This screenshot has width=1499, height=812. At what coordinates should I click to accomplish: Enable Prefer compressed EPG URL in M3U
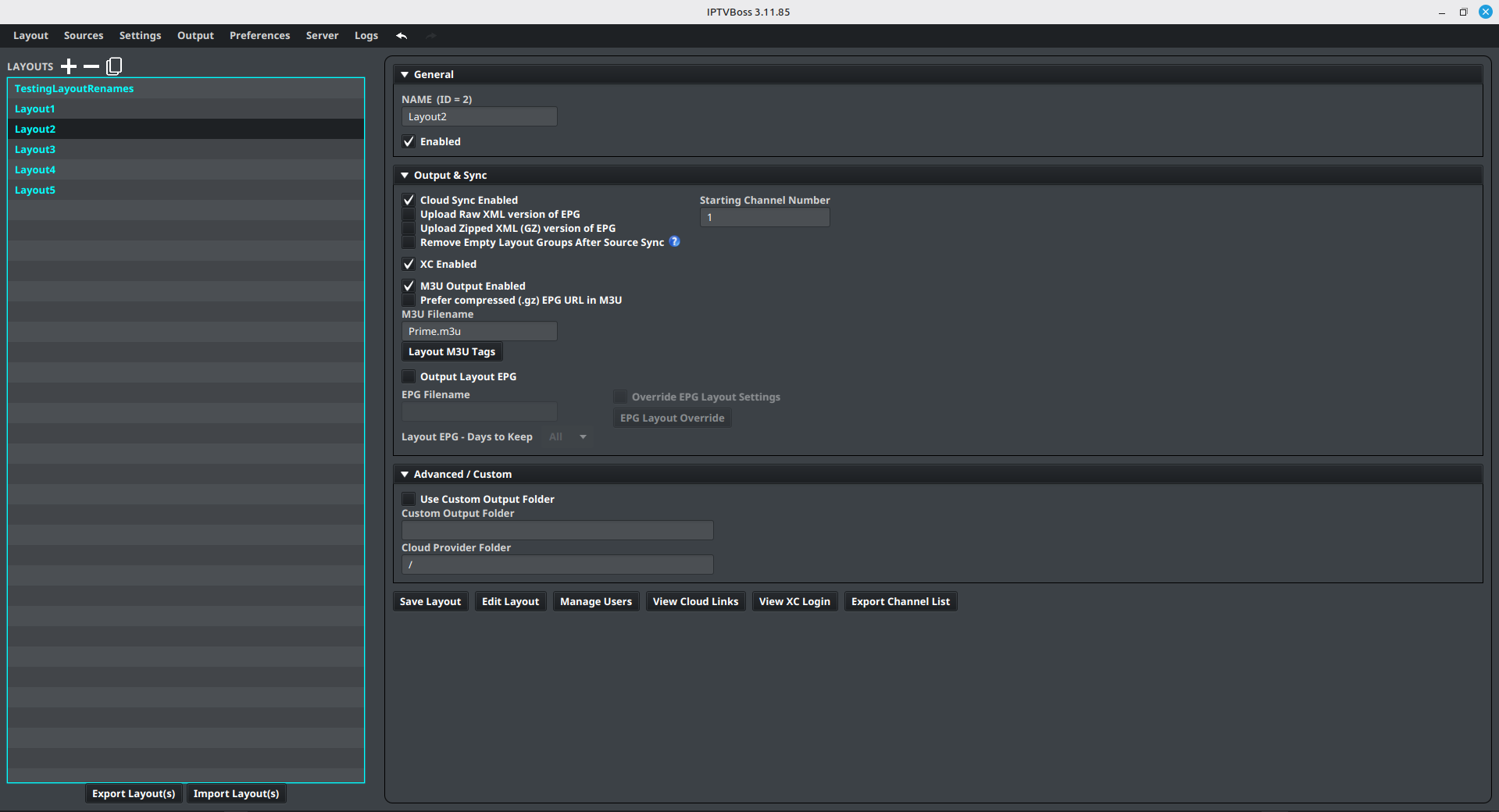(x=409, y=300)
